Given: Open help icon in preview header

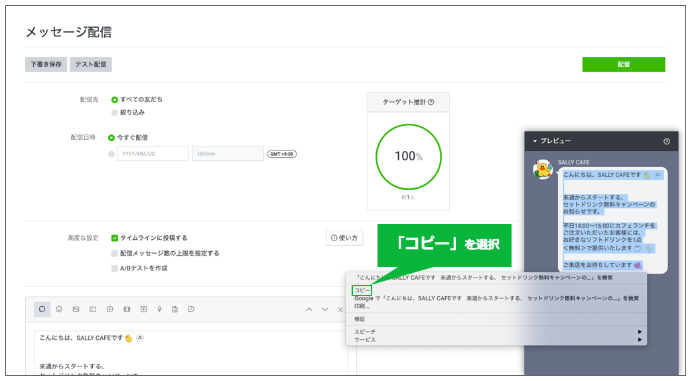Looking at the screenshot, I should [x=667, y=141].
